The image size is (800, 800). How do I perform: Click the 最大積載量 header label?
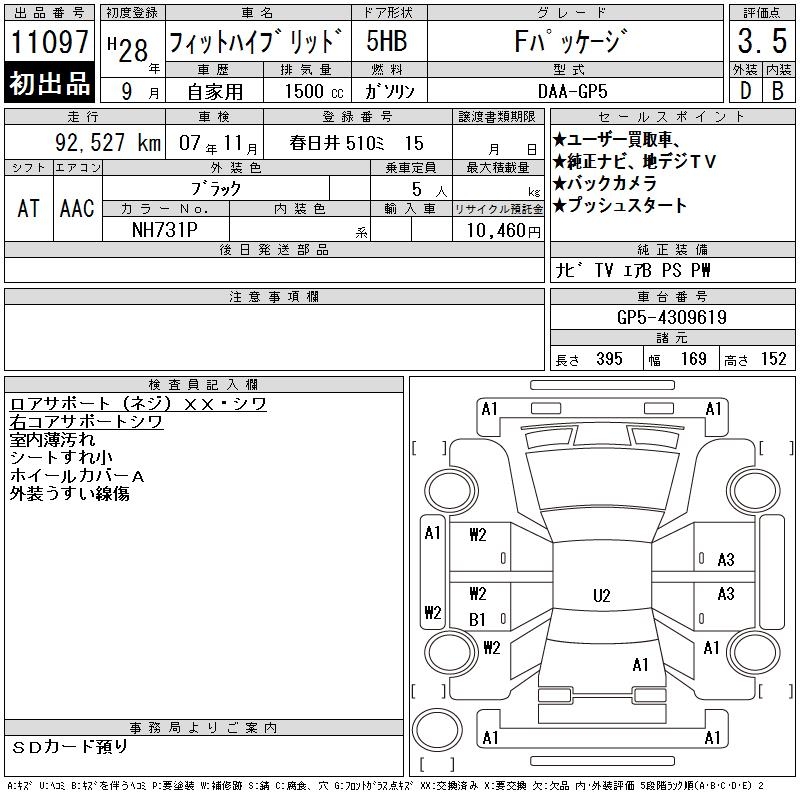tap(498, 167)
